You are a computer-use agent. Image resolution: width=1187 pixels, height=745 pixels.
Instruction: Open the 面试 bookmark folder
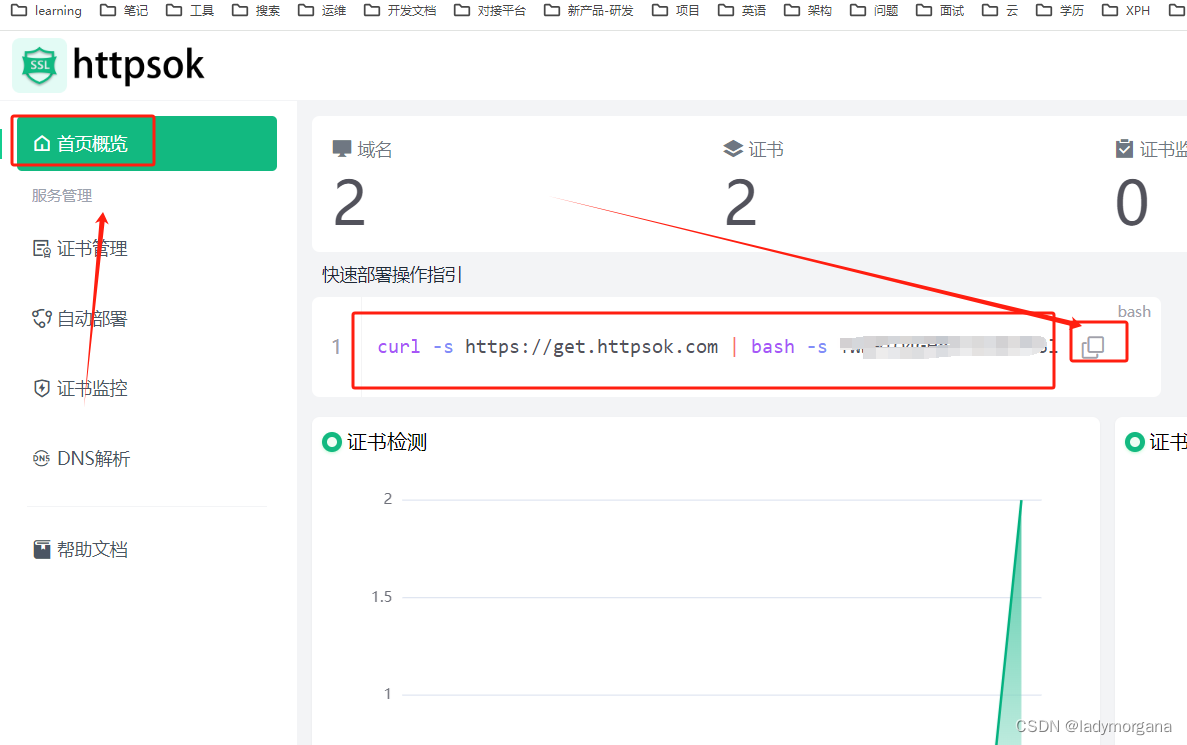(x=939, y=11)
